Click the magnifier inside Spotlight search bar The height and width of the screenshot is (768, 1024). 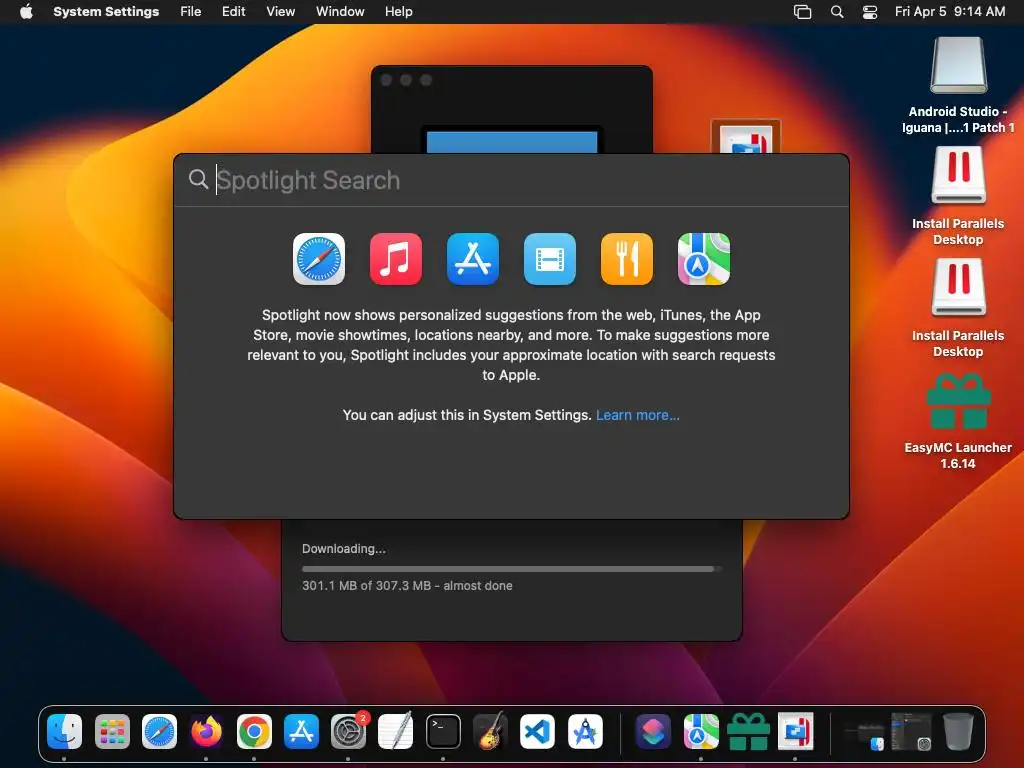point(198,179)
